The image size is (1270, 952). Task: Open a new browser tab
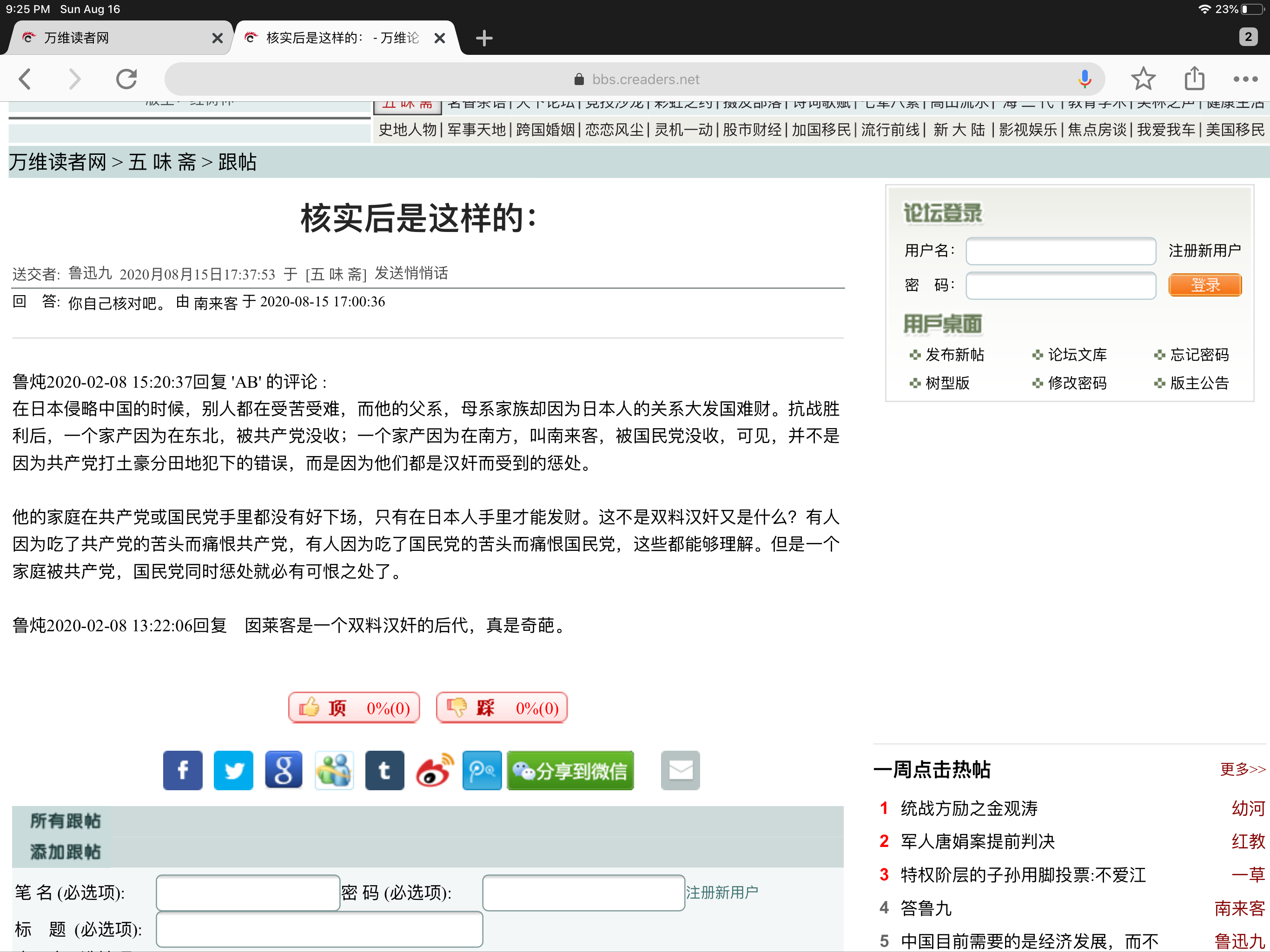[484, 38]
